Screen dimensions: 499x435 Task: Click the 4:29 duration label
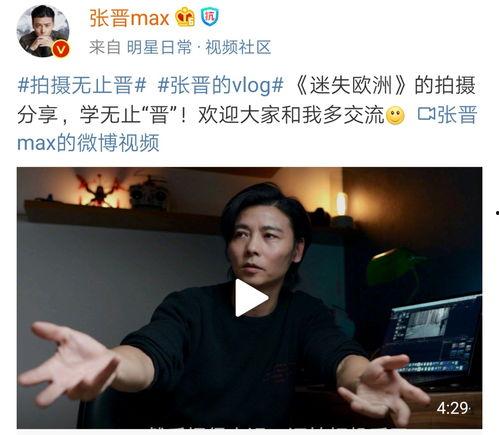click(x=452, y=408)
